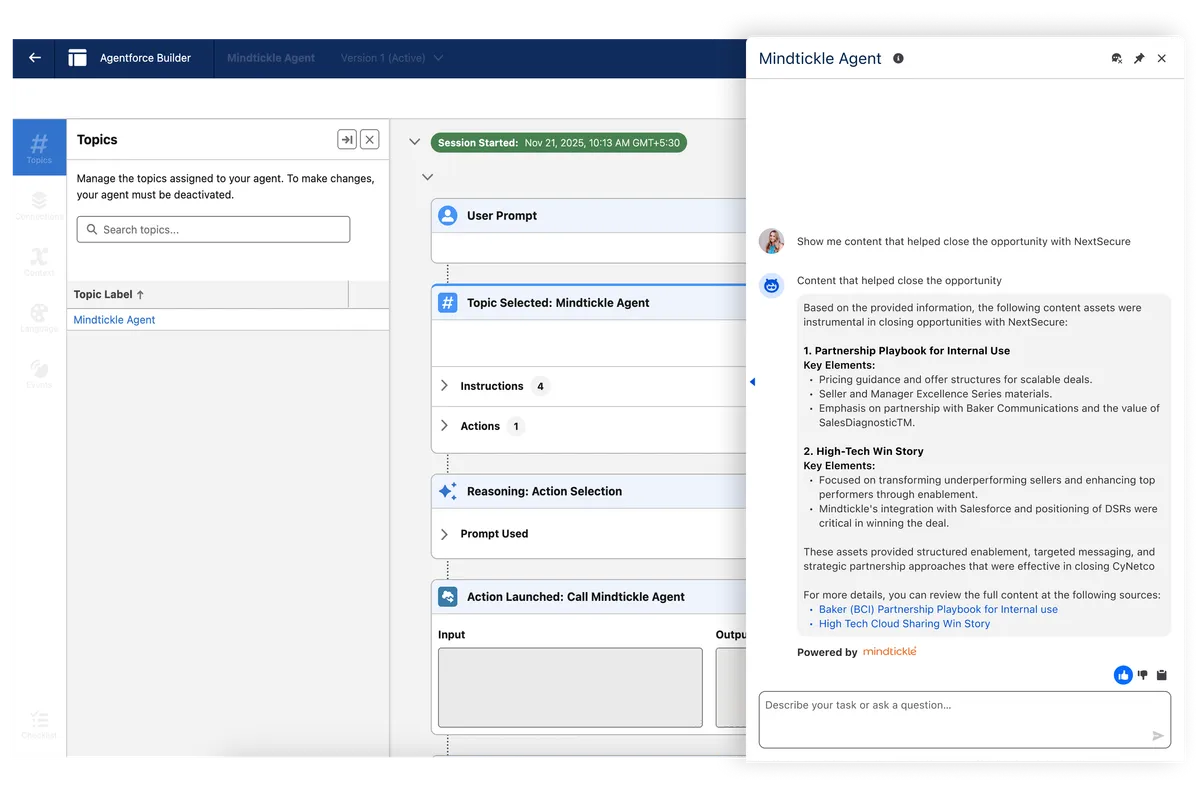Click the Topic Selected hashtag icon
The image size is (1200, 798).
pos(448,302)
